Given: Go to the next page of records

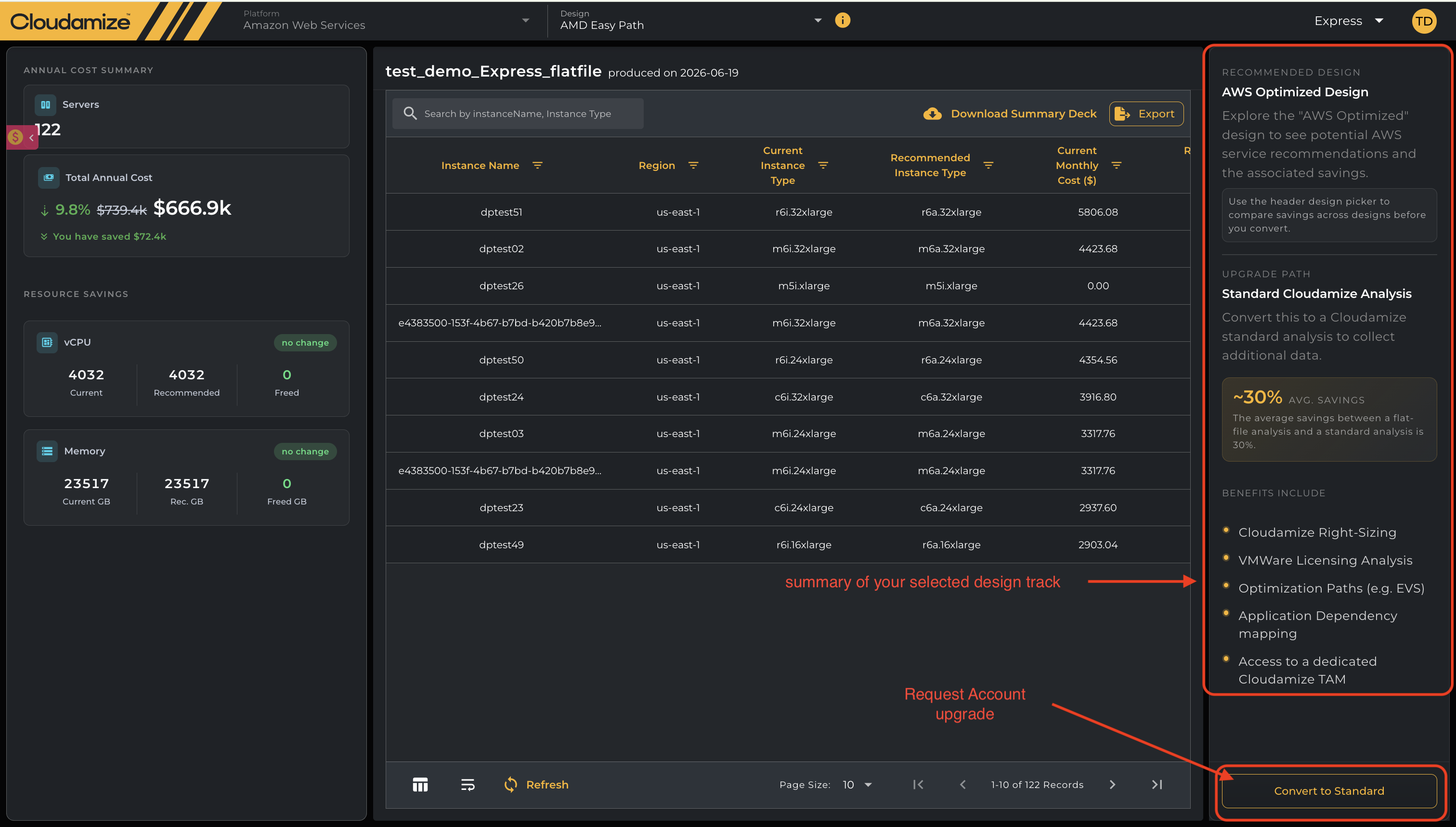Looking at the screenshot, I should [x=1112, y=785].
